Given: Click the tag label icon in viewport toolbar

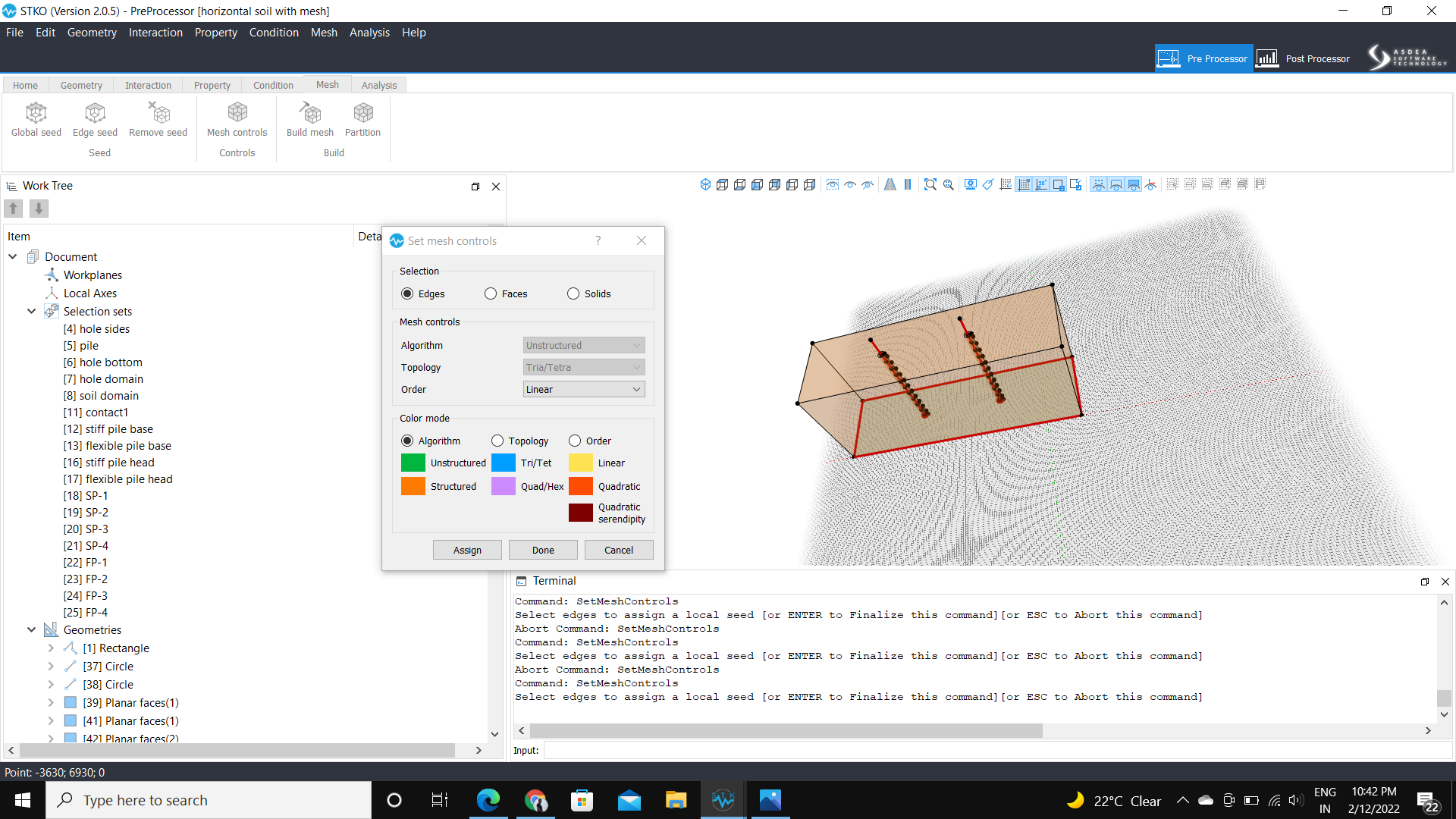Looking at the screenshot, I should coord(988,184).
